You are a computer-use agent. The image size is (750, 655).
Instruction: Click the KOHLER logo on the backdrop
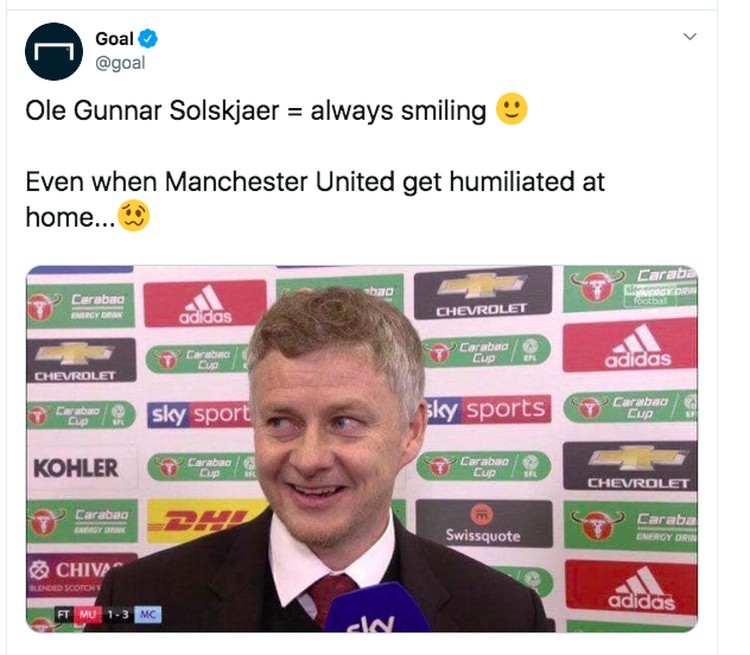(76, 468)
